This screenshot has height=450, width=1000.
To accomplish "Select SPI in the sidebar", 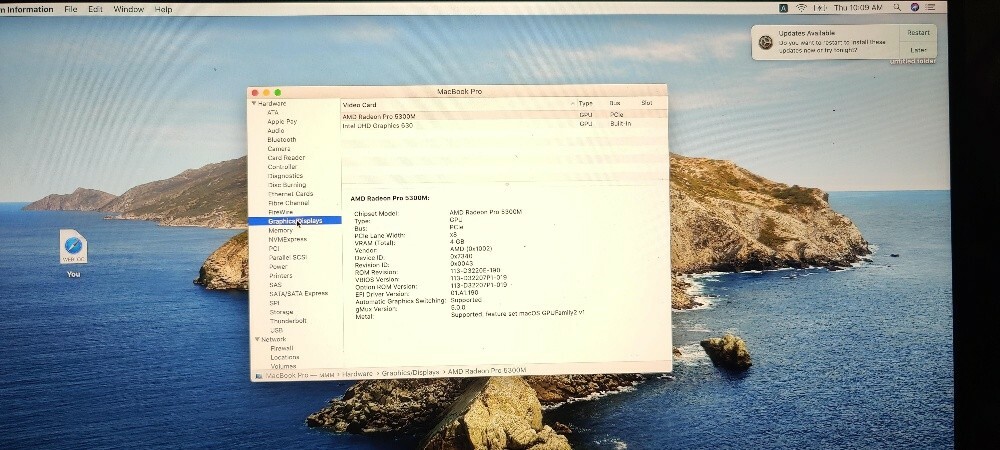I will pyautogui.click(x=274, y=303).
